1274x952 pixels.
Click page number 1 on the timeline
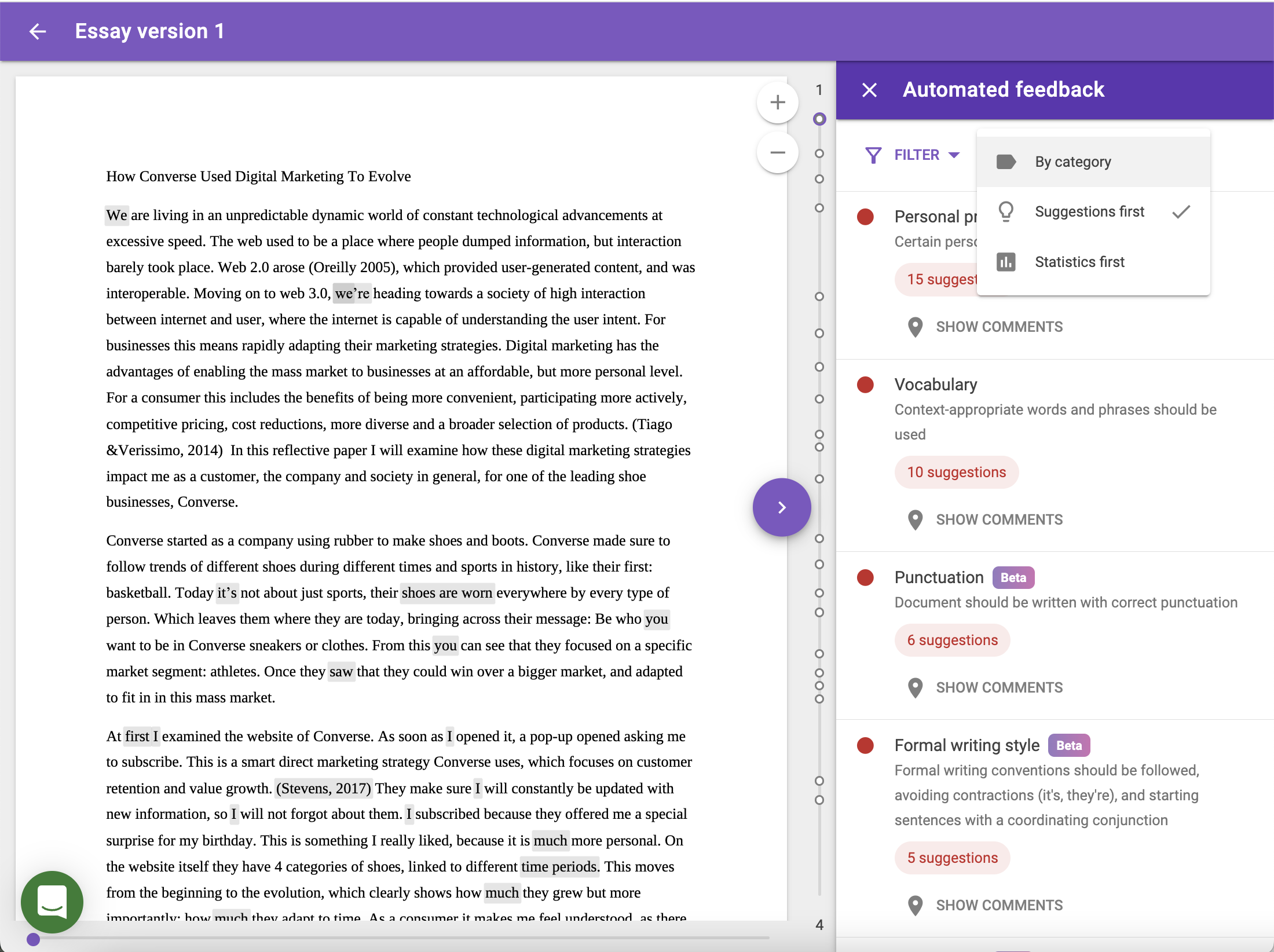click(x=819, y=90)
